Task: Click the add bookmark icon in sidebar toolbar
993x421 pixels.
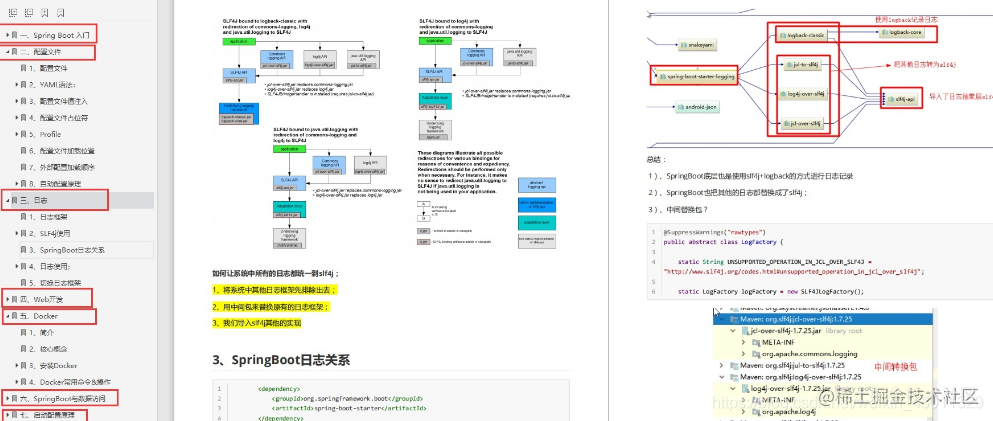Action: click(44, 13)
